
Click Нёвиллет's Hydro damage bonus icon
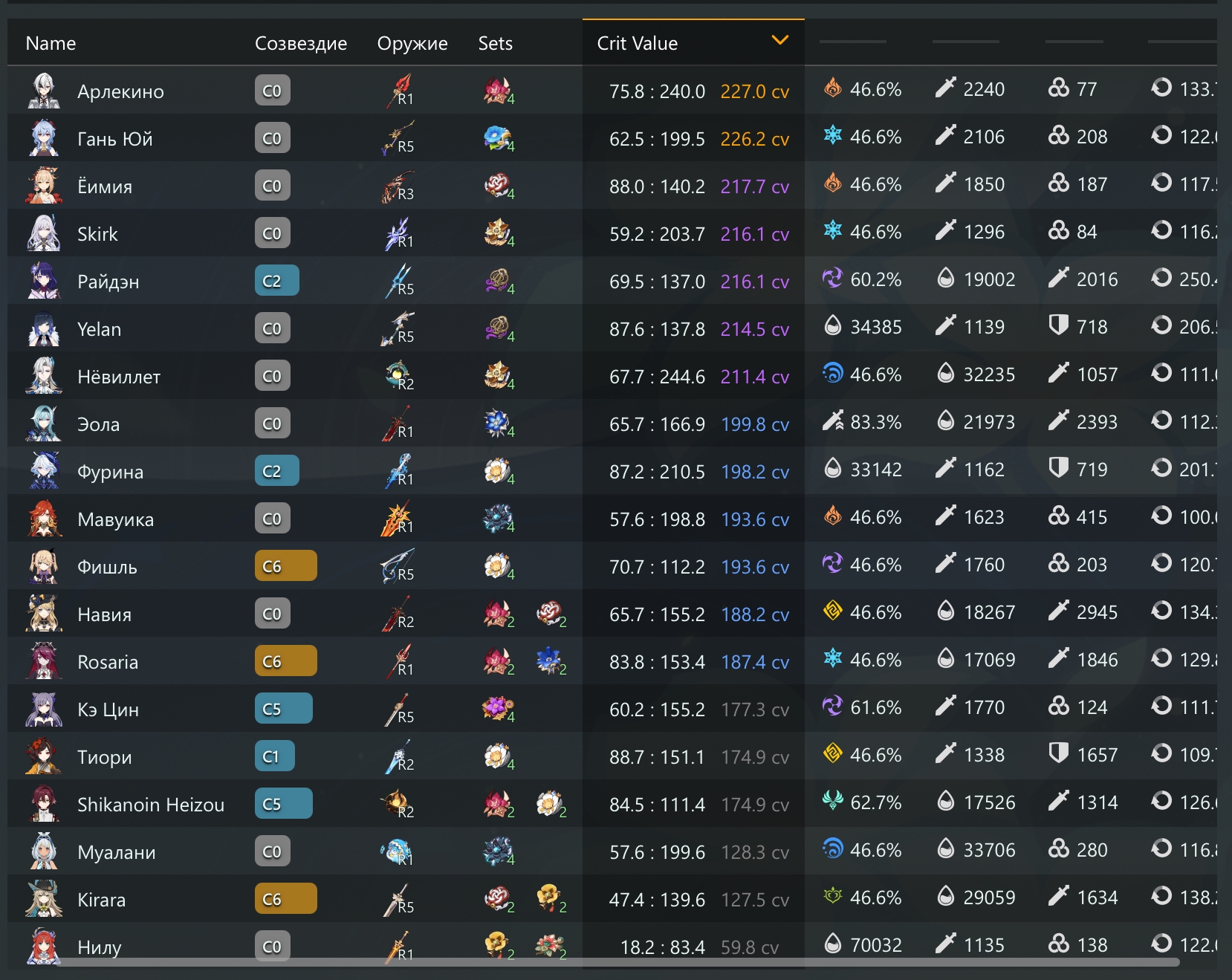pyautogui.click(x=833, y=374)
